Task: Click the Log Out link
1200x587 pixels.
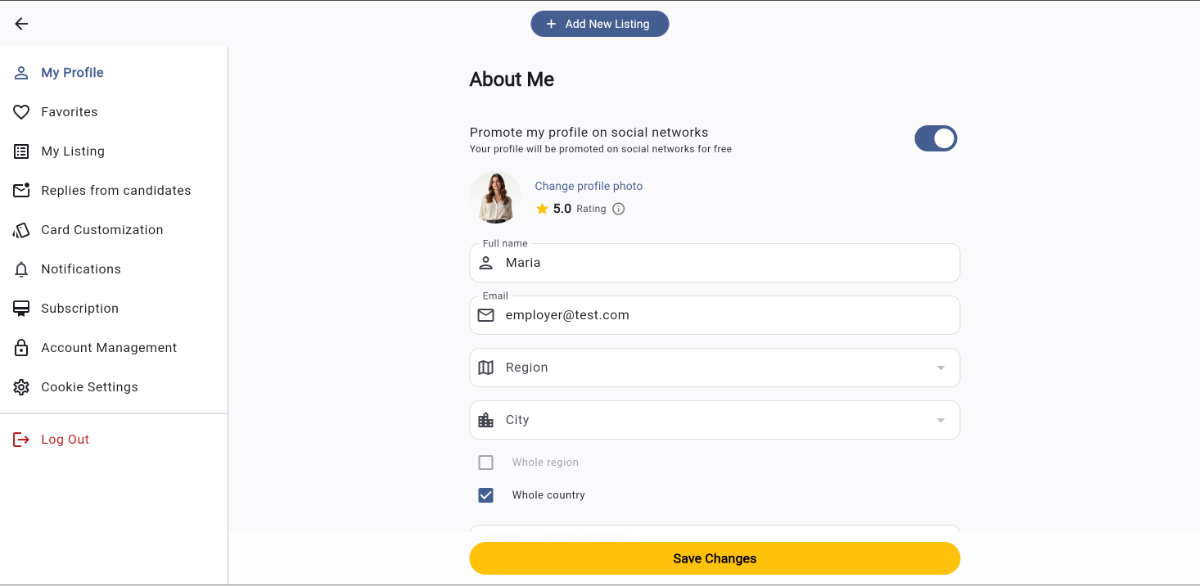Action: (65, 440)
